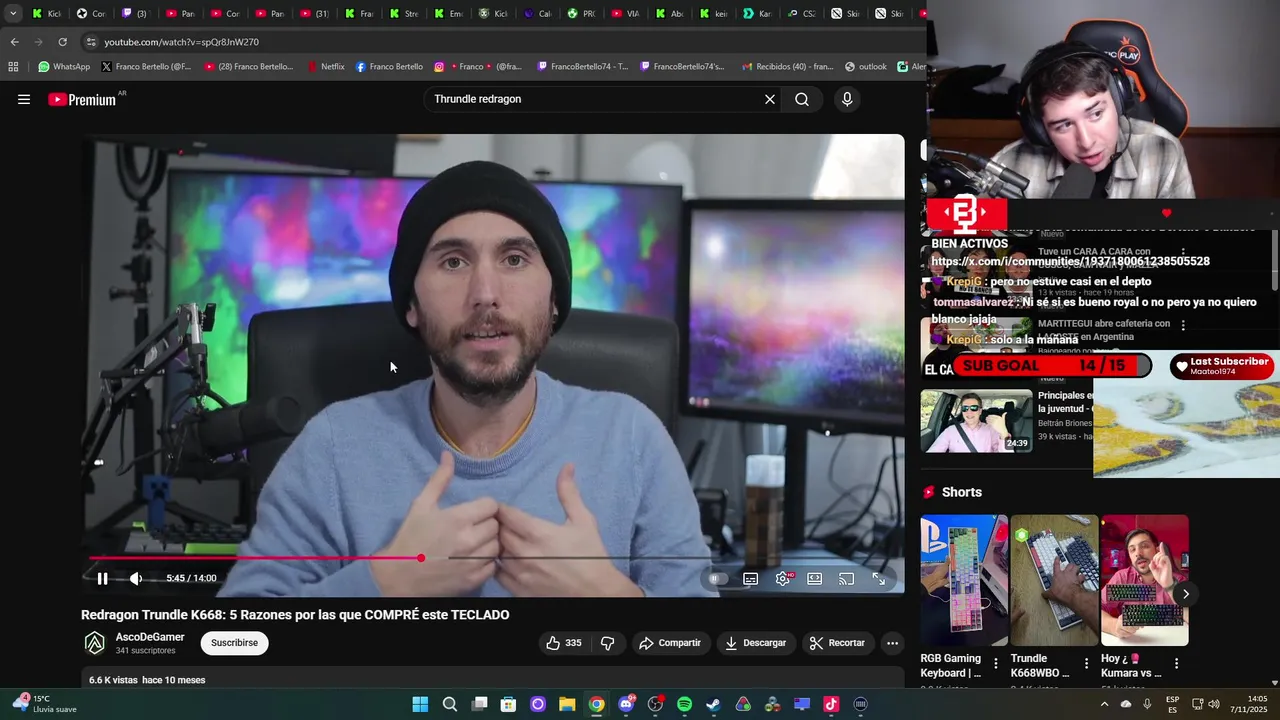1280x720 pixels.
Task: Open Windows taskbar search
Action: click(x=450, y=704)
